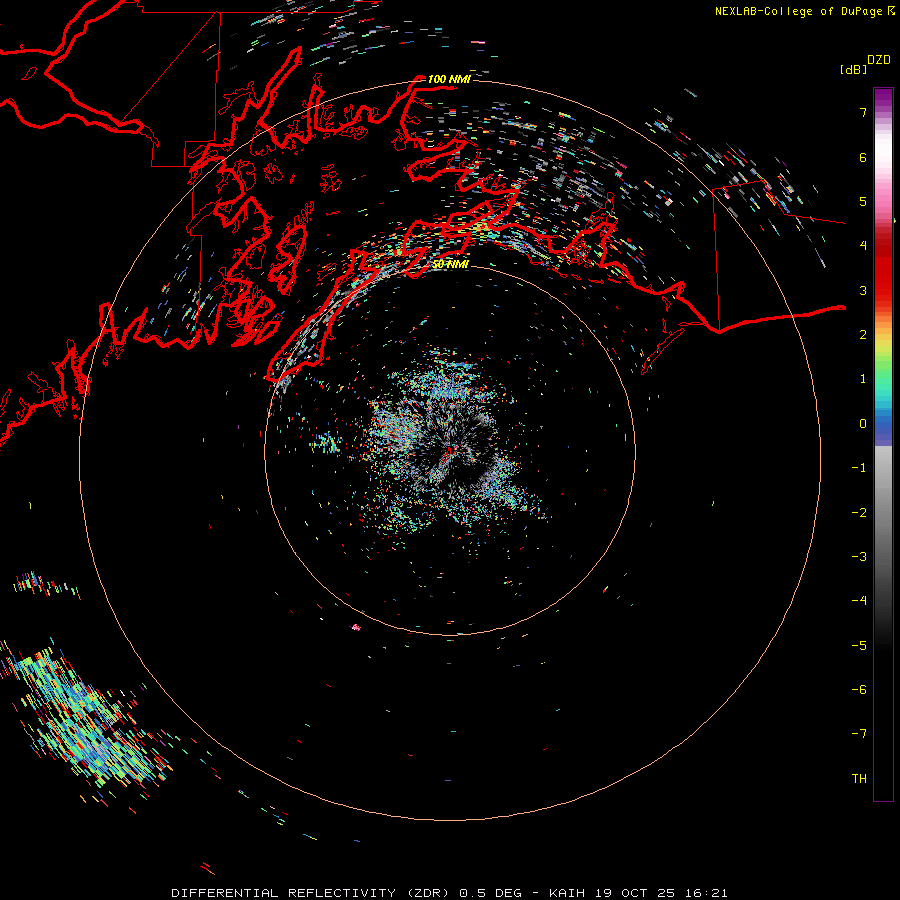Click the -2 dB value on color scale
The width and height of the screenshot is (900, 900).
pos(859,513)
